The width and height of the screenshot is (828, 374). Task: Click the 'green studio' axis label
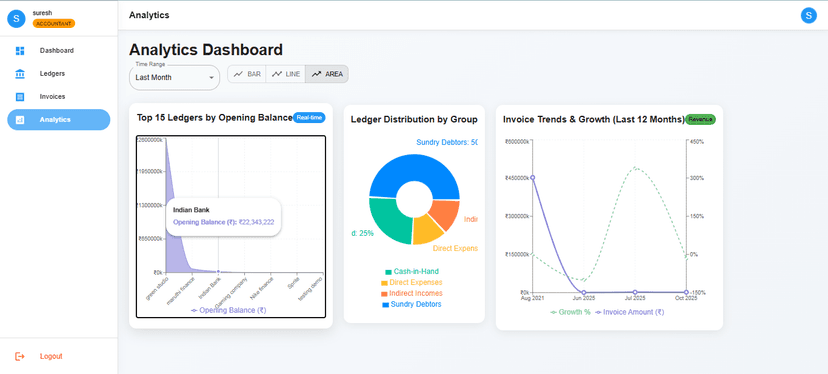(x=157, y=288)
